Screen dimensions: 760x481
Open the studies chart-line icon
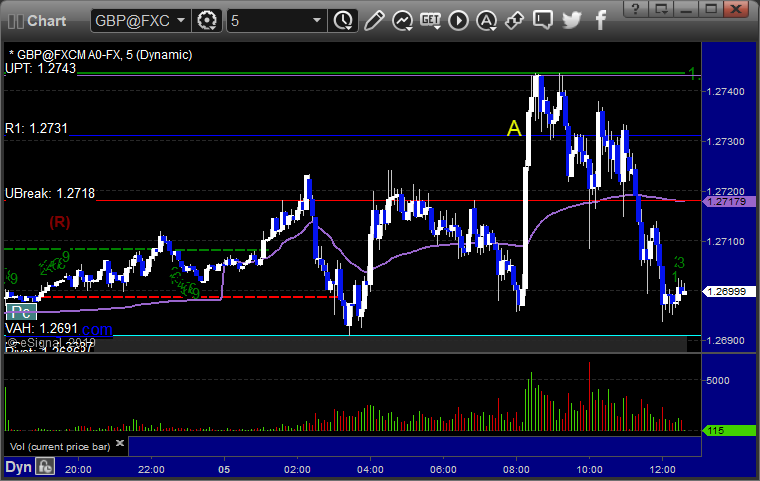pyautogui.click(x=402, y=21)
